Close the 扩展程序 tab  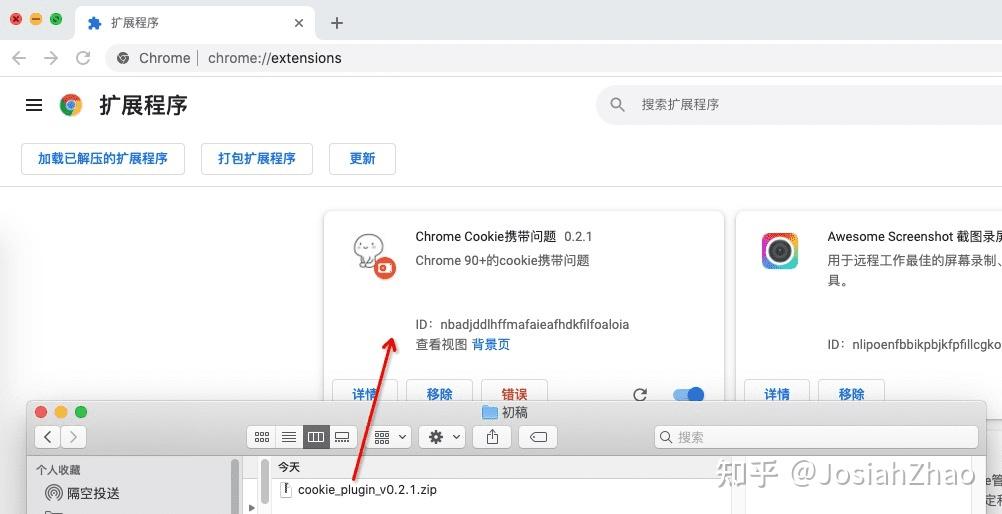click(299, 23)
